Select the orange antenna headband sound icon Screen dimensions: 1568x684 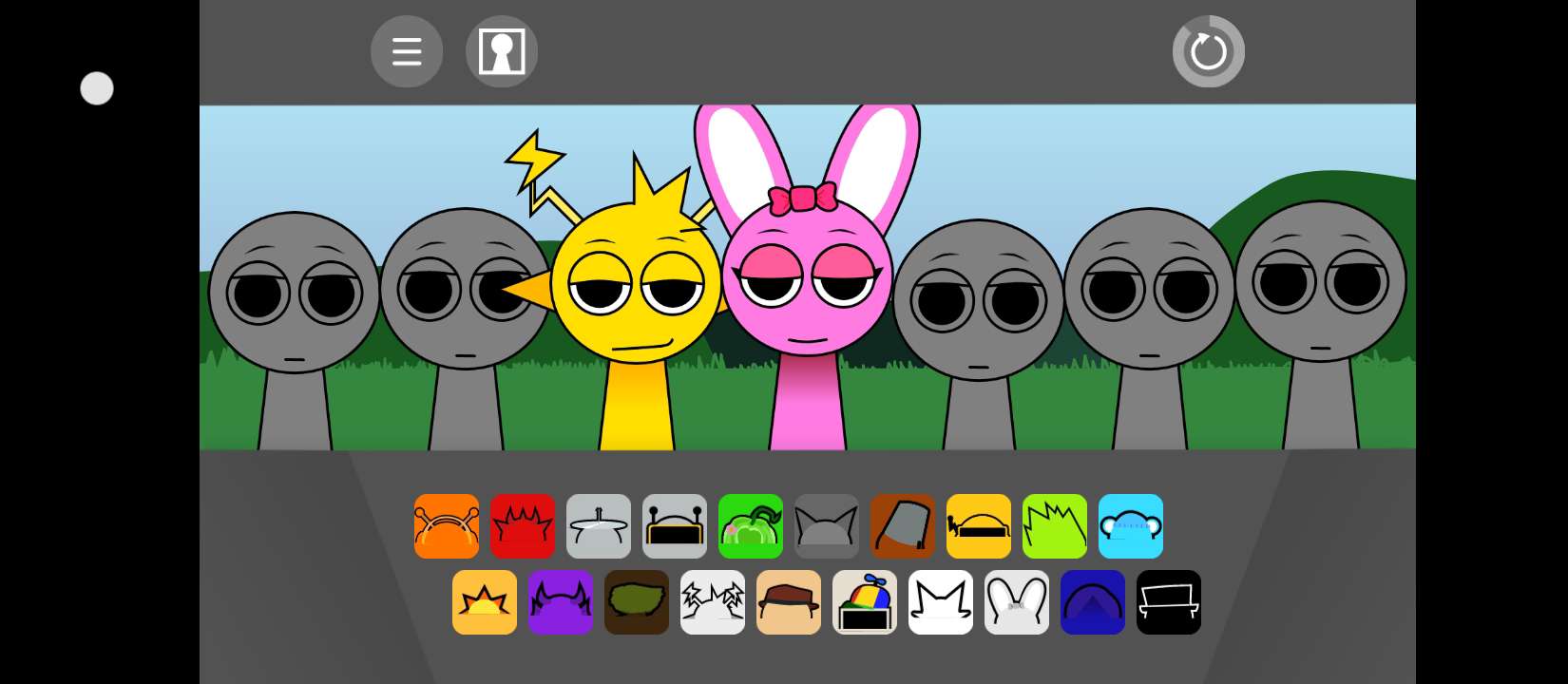pyautogui.click(x=447, y=526)
